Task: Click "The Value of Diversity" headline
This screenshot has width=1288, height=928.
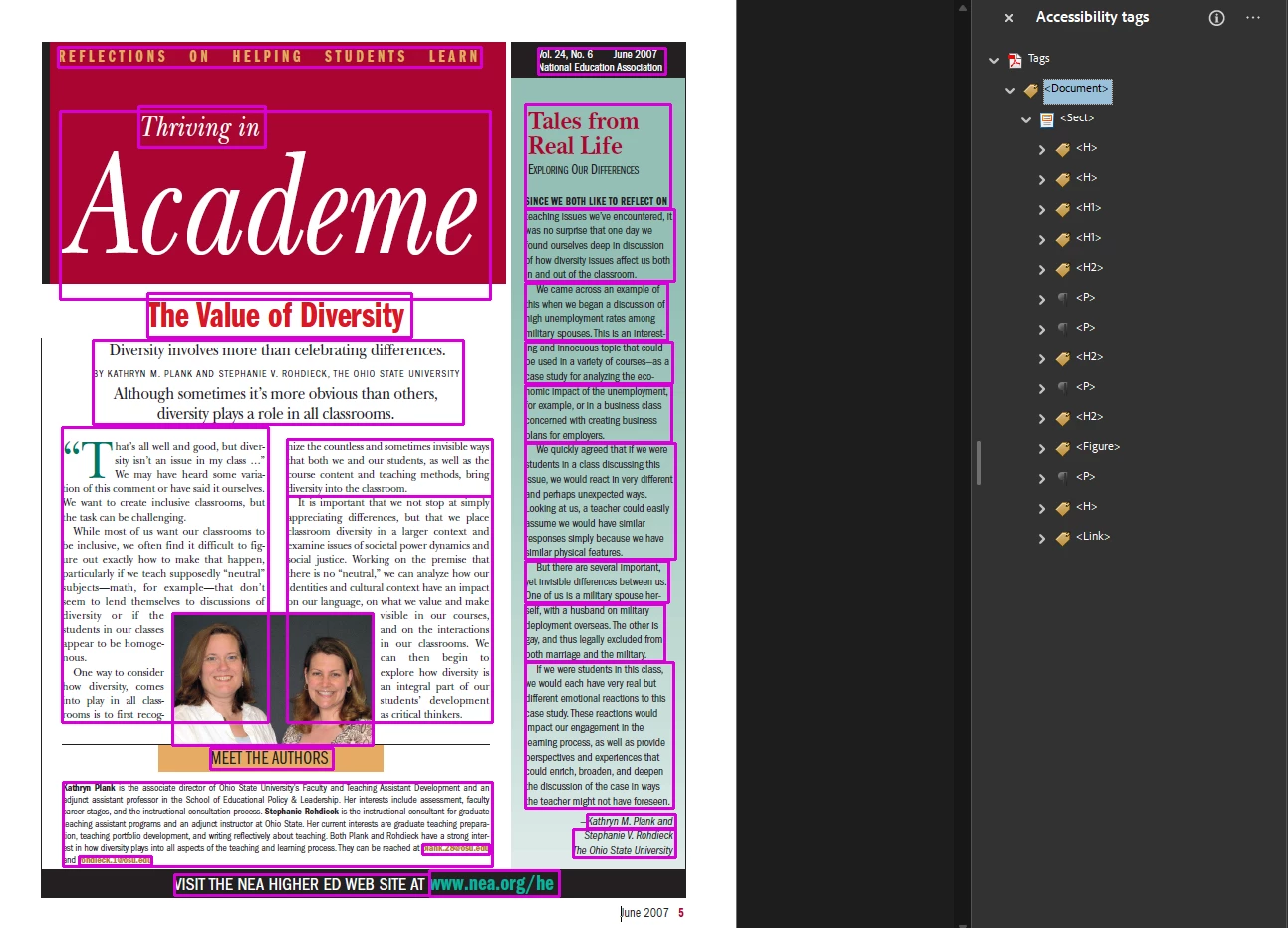Action: pyautogui.click(x=278, y=316)
